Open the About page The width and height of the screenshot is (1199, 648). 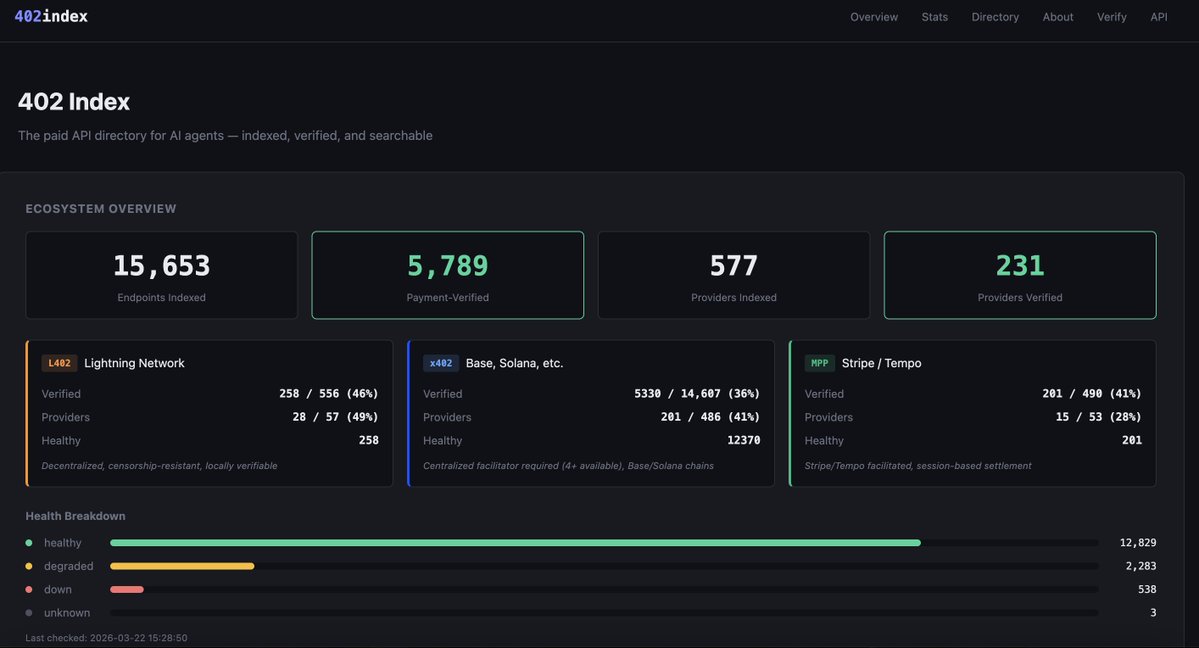tap(1058, 17)
